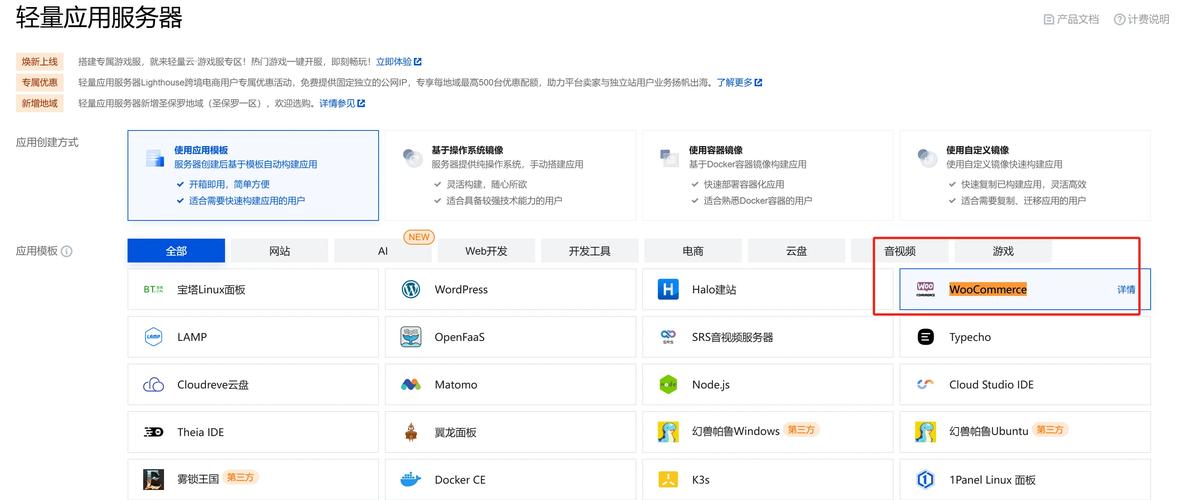The height and width of the screenshot is (500, 1180).
Task: Click the Cloudreve云盘 cloud icon
Action: 154,385
